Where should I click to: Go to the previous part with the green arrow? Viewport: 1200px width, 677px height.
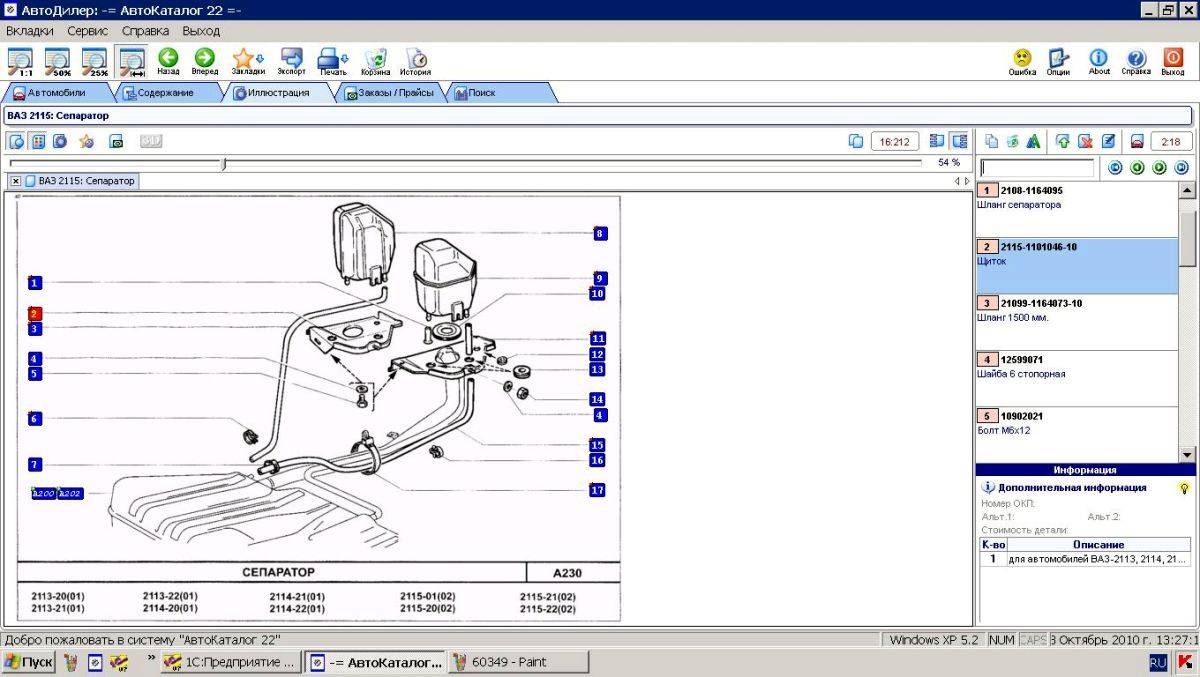[x=1137, y=168]
